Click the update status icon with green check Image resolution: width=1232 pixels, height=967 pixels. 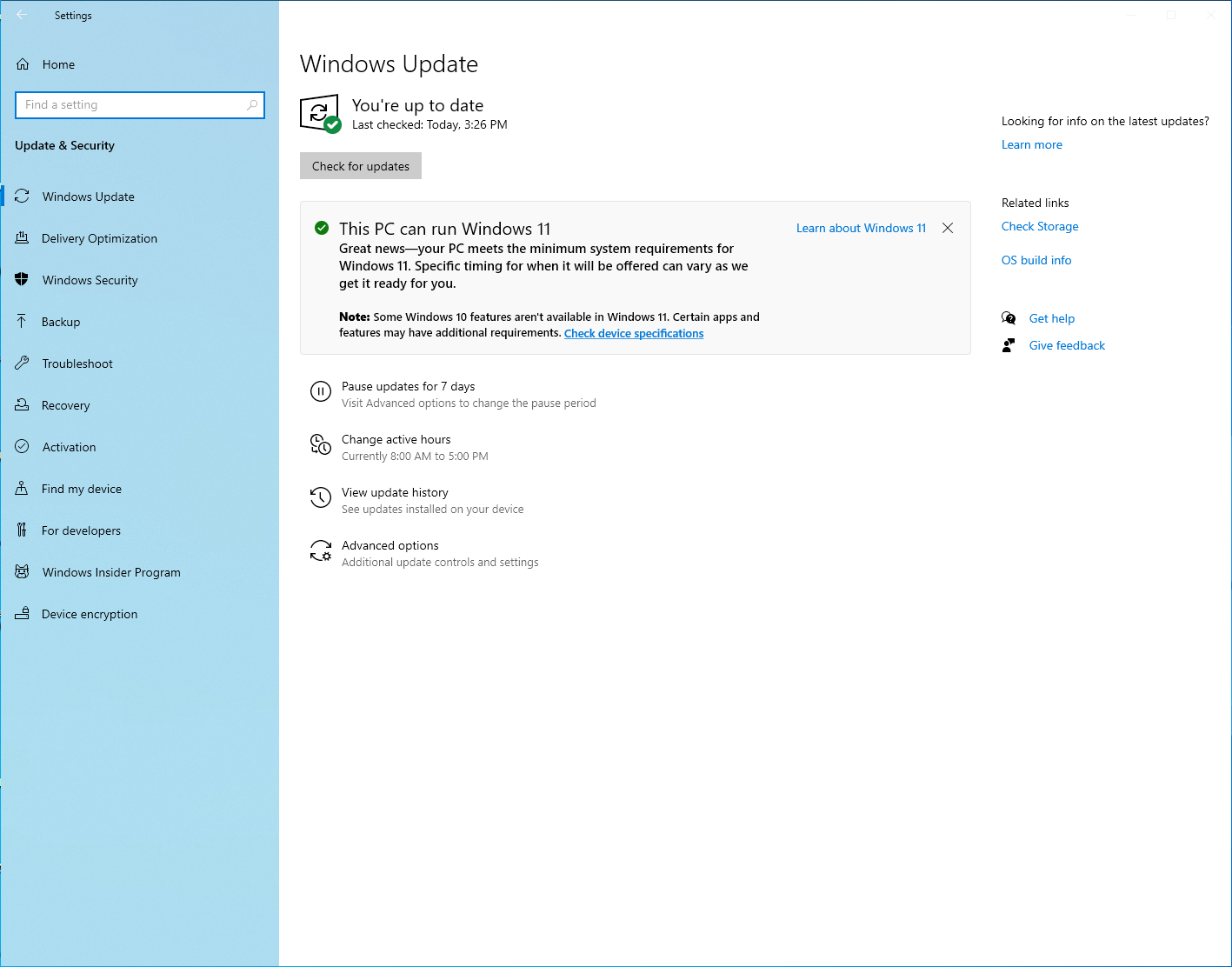click(320, 114)
